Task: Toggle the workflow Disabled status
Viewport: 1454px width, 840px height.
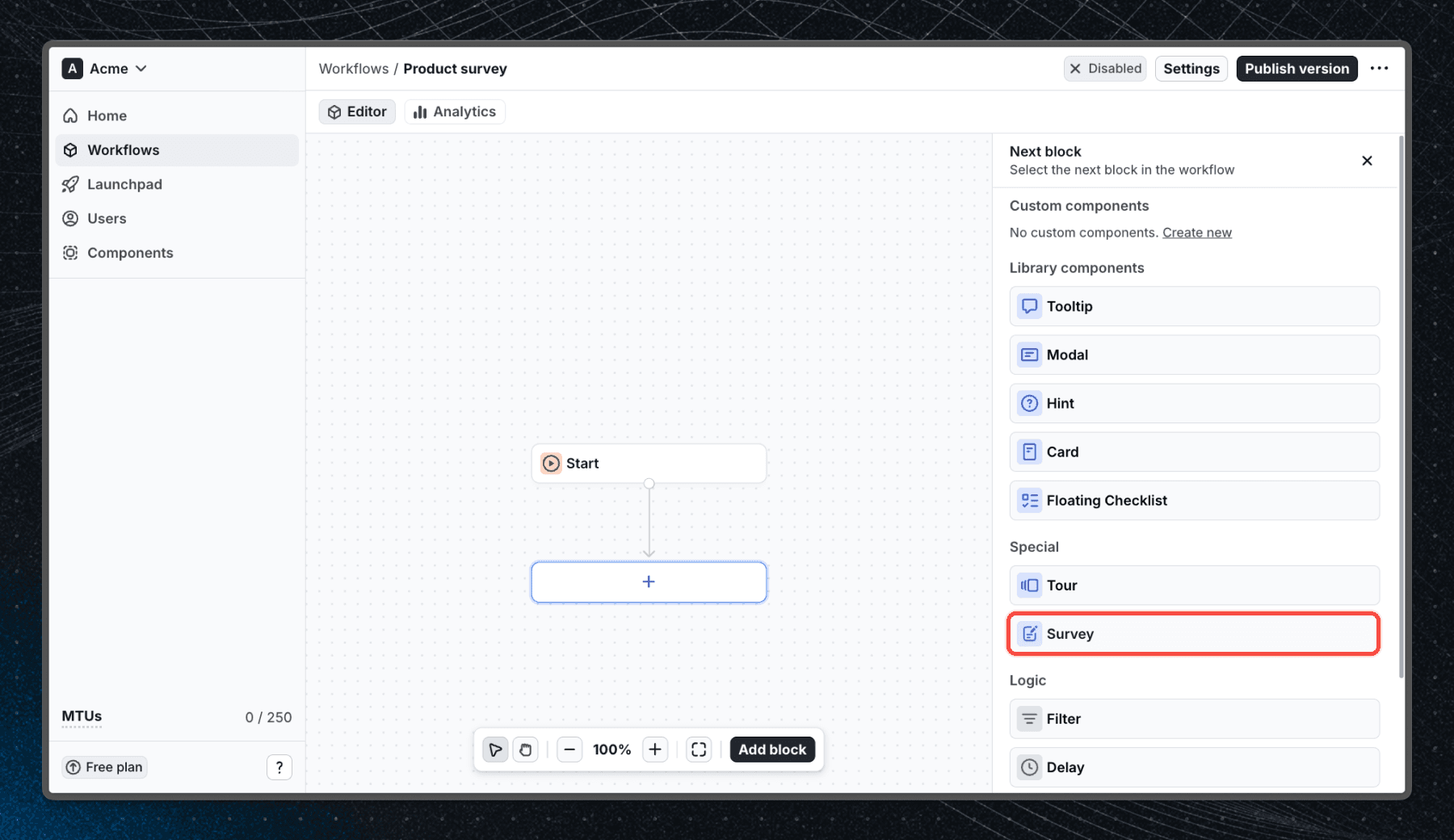Action: click(x=1105, y=69)
